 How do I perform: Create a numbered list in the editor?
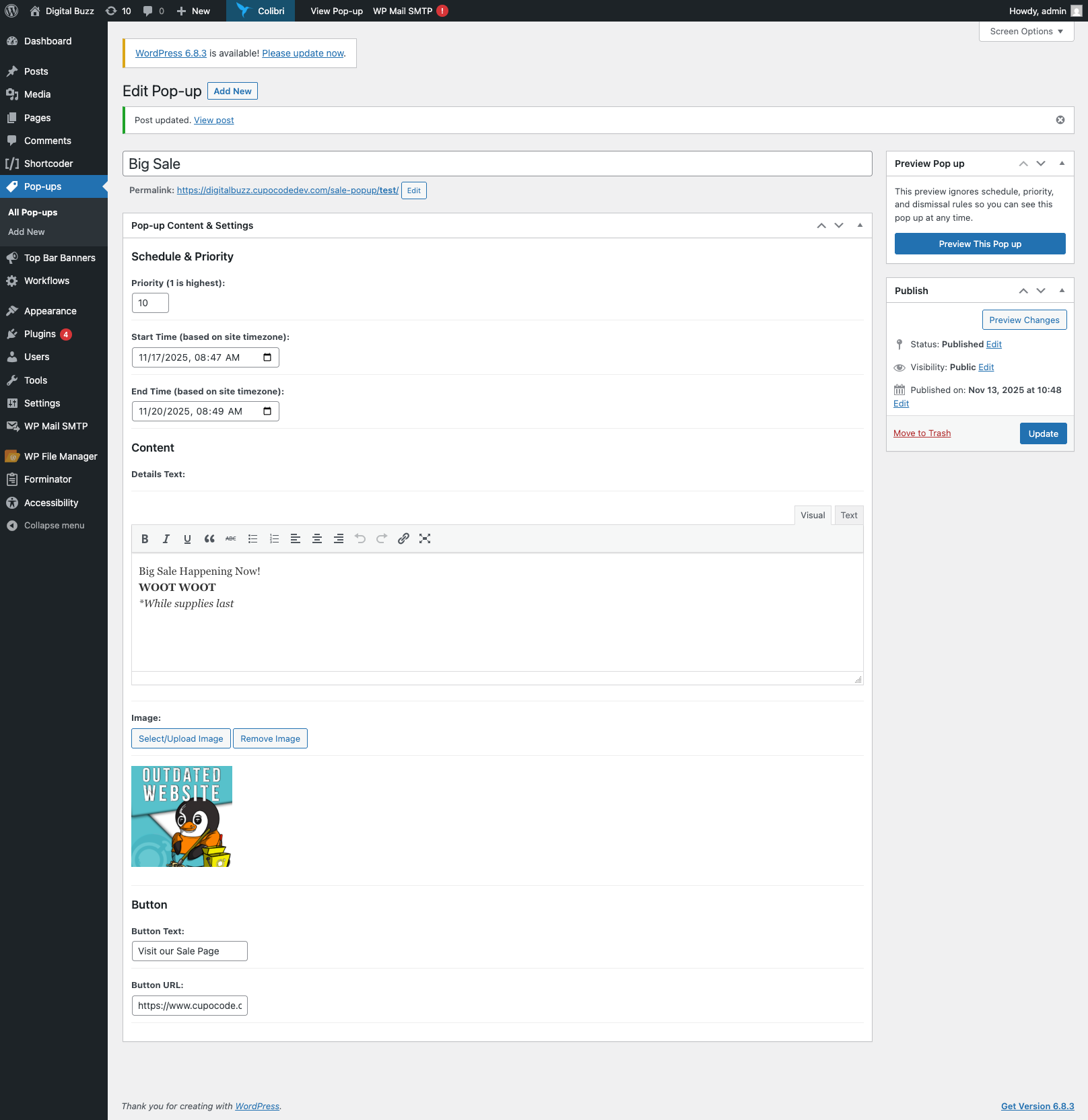(274, 538)
